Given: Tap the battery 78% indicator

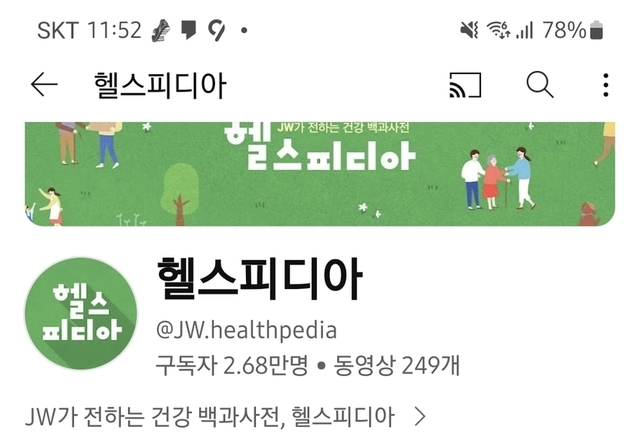Looking at the screenshot, I should (x=573, y=30).
